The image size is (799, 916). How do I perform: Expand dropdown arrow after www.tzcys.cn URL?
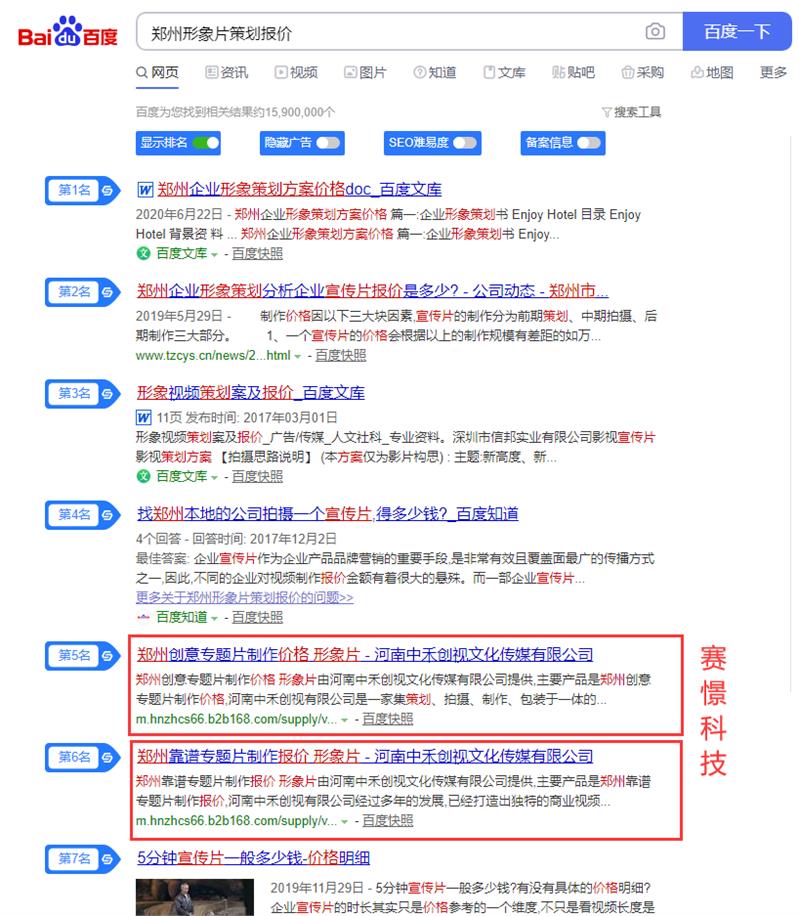coord(298,356)
